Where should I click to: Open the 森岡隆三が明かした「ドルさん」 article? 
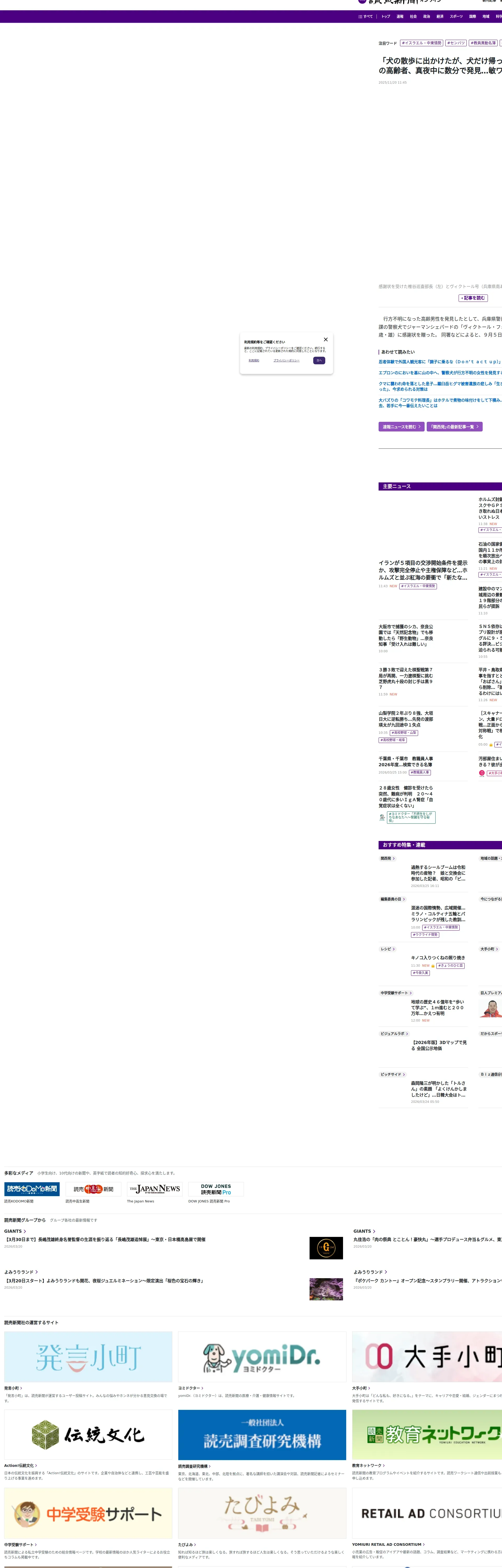tap(439, 1089)
